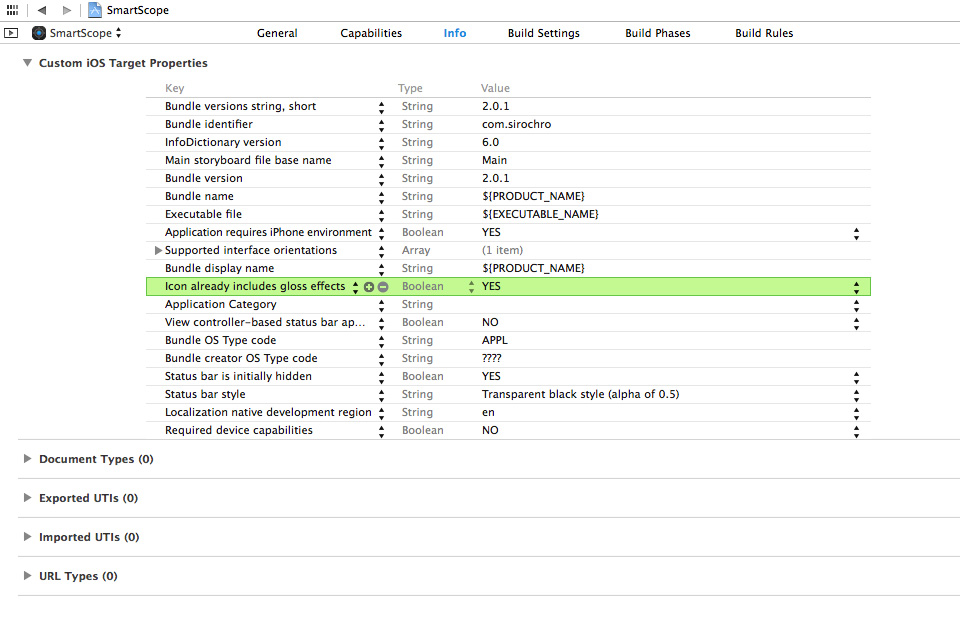Click the add property plus button on selected row

[370, 286]
